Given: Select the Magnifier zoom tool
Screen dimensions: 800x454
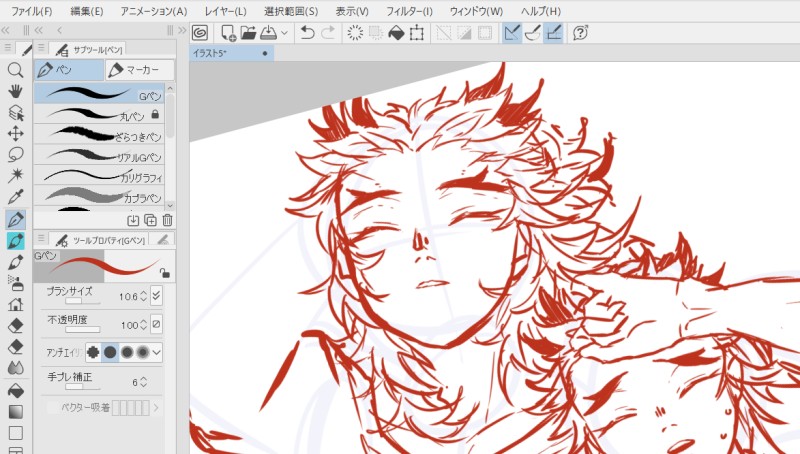Looking at the screenshot, I should pyautogui.click(x=15, y=70).
